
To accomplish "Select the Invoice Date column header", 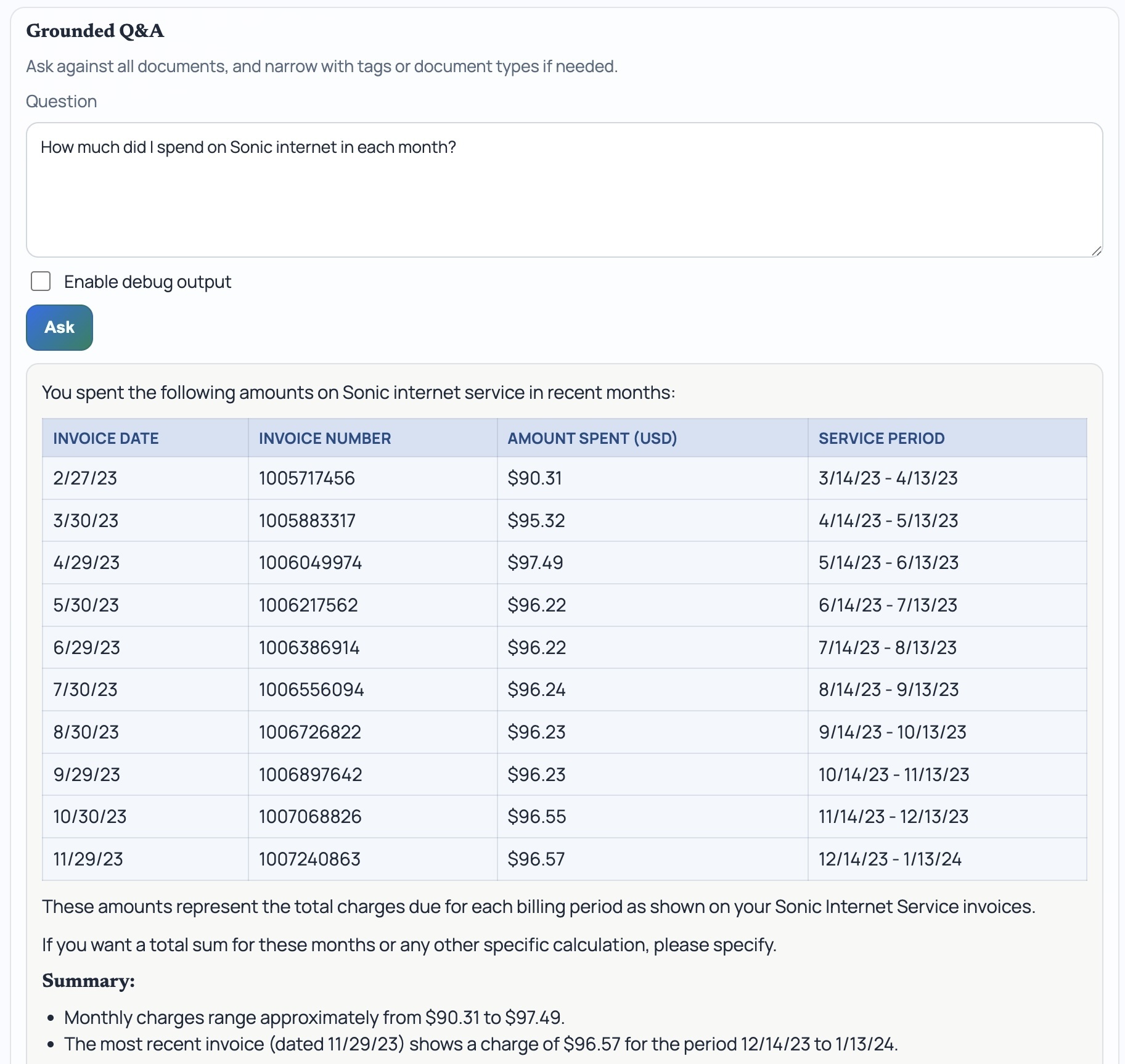I will click(x=105, y=438).
